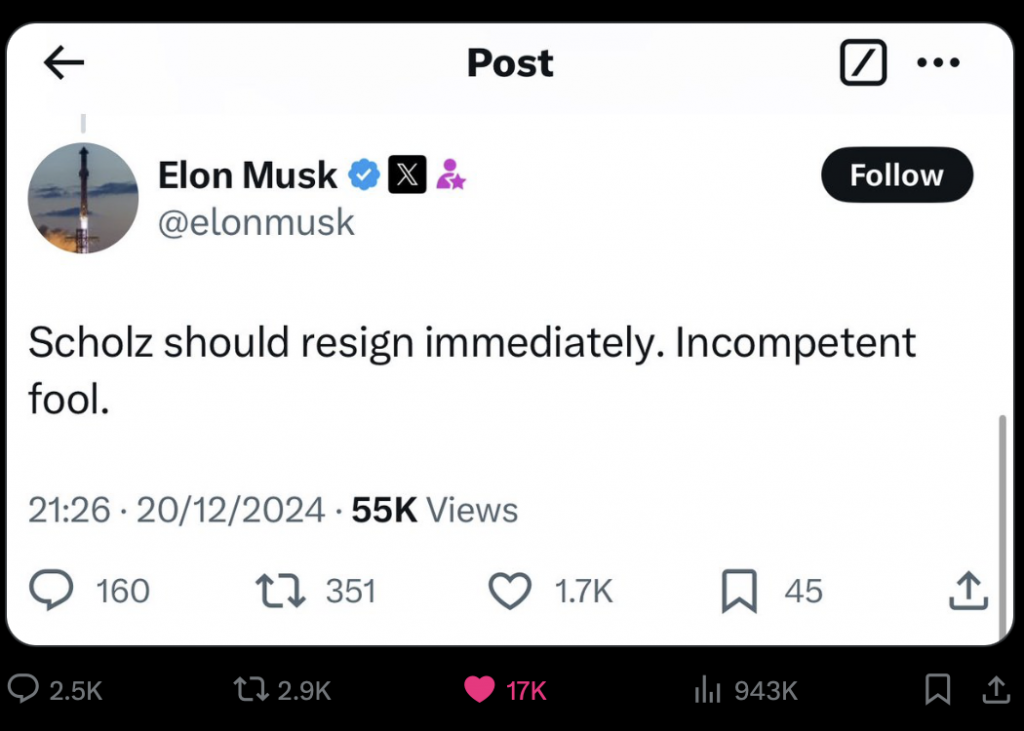Image resolution: width=1024 pixels, height=731 pixels.
Task: Bookmark the outer post in bottom bar
Action: (938, 689)
